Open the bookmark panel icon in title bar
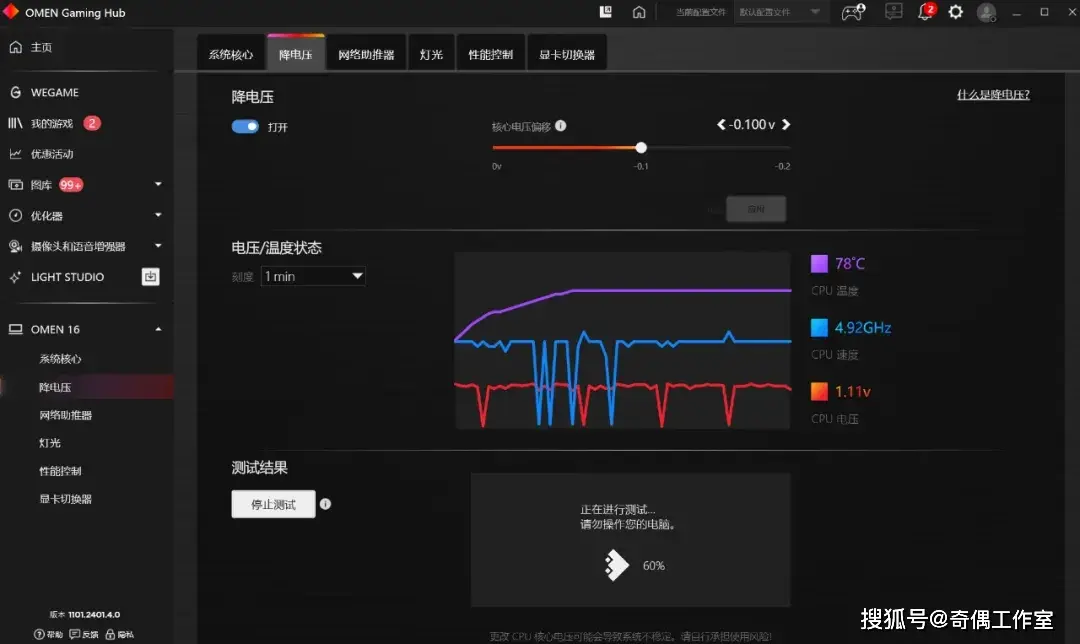The width and height of the screenshot is (1080, 644). 605,12
